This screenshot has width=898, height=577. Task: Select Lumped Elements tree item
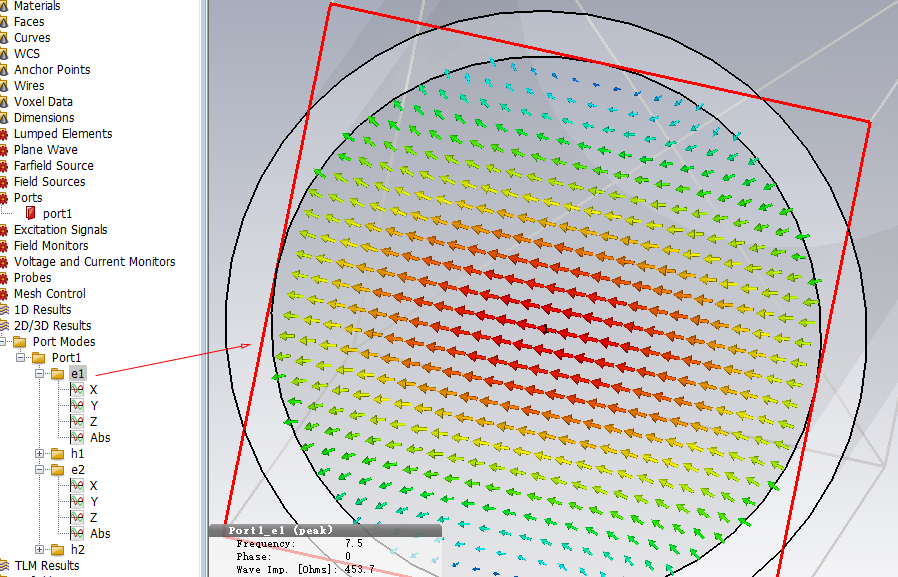pos(63,134)
